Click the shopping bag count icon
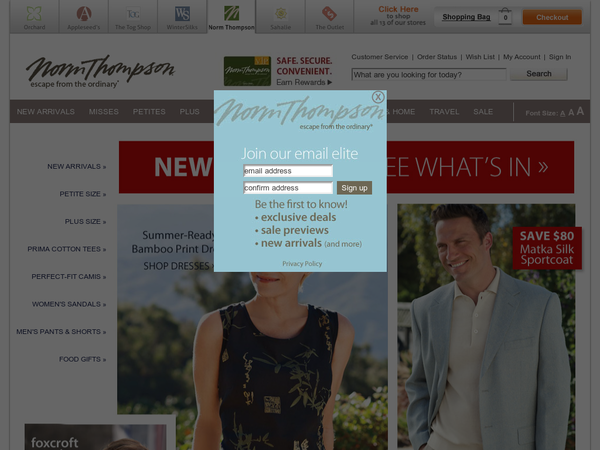 (505, 16)
